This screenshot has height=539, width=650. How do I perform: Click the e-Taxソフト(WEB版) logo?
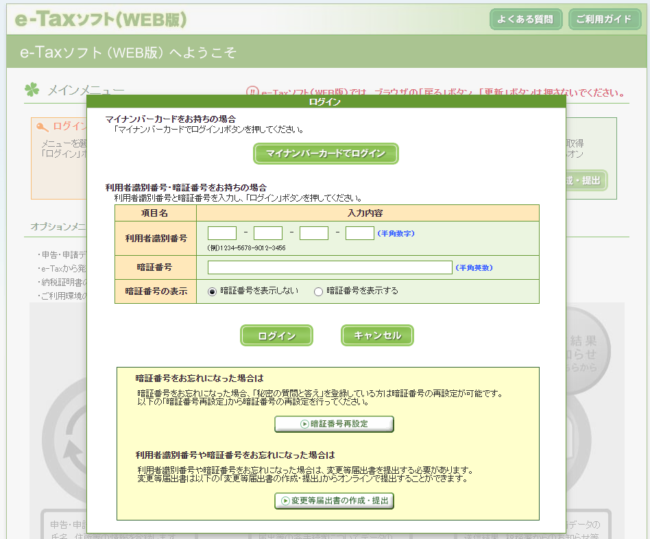pos(101,19)
